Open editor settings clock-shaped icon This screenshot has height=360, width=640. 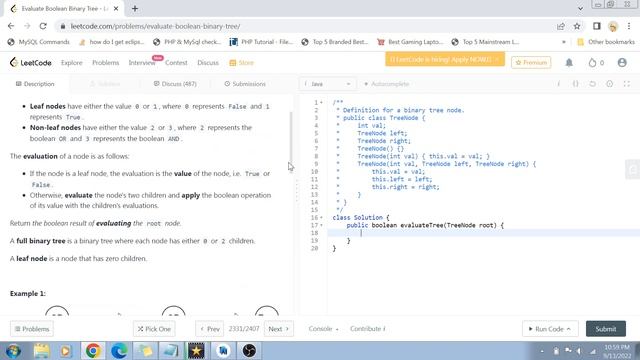click(x=609, y=84)
